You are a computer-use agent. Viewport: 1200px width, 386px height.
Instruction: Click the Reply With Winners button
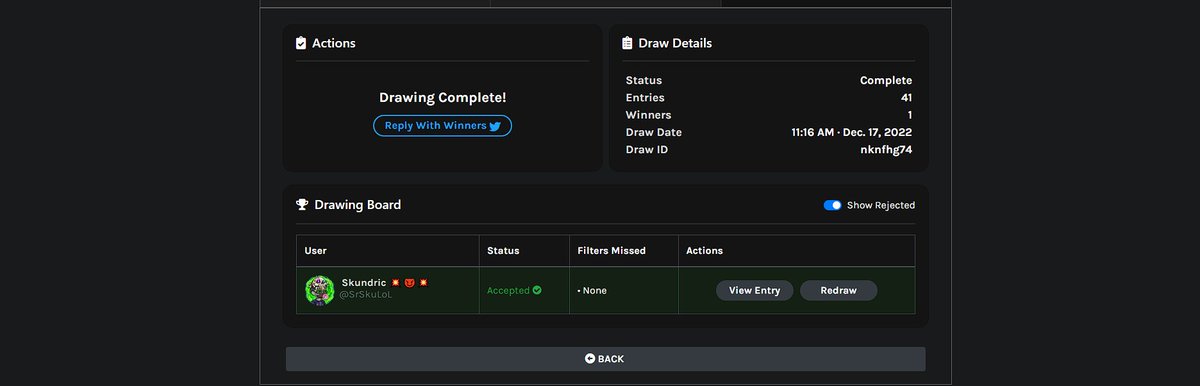[442, 126]
